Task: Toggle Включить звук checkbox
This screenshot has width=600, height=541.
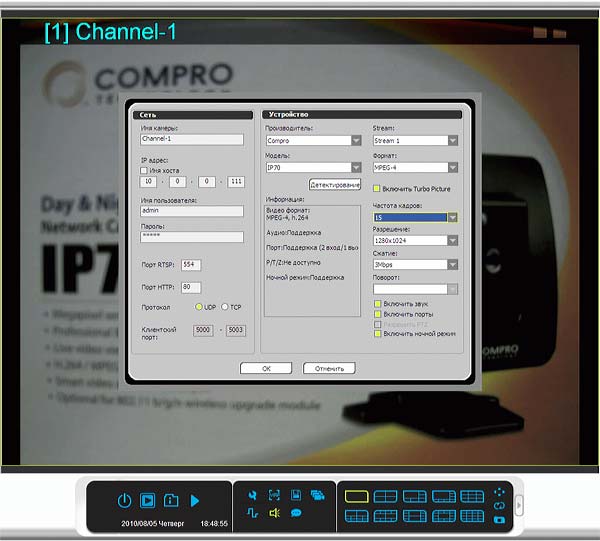Action: point(378,304)
